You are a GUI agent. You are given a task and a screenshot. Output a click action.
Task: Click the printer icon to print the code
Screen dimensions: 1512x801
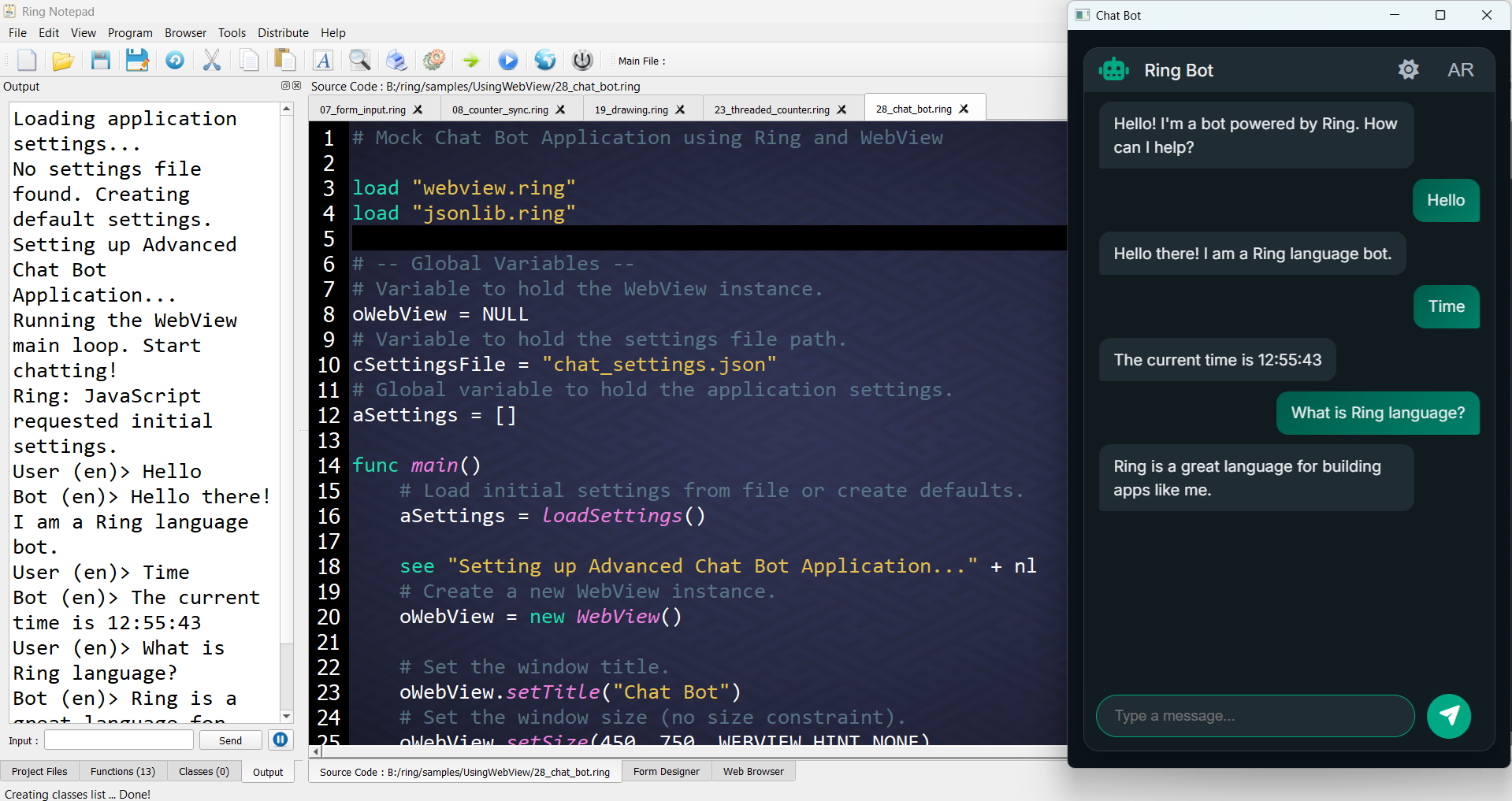coord(397,60)
